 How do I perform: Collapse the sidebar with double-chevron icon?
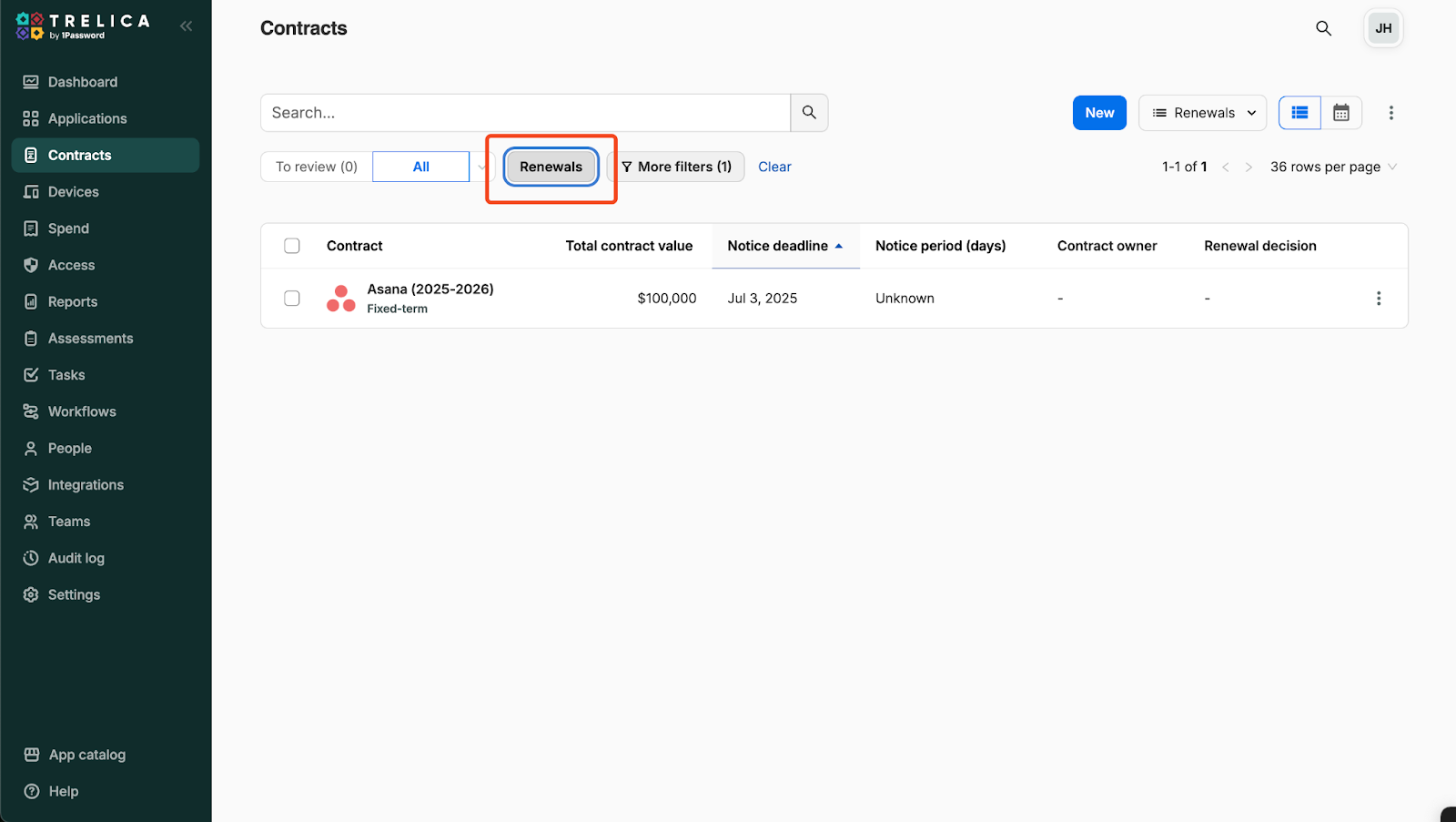tap(186, 26)
